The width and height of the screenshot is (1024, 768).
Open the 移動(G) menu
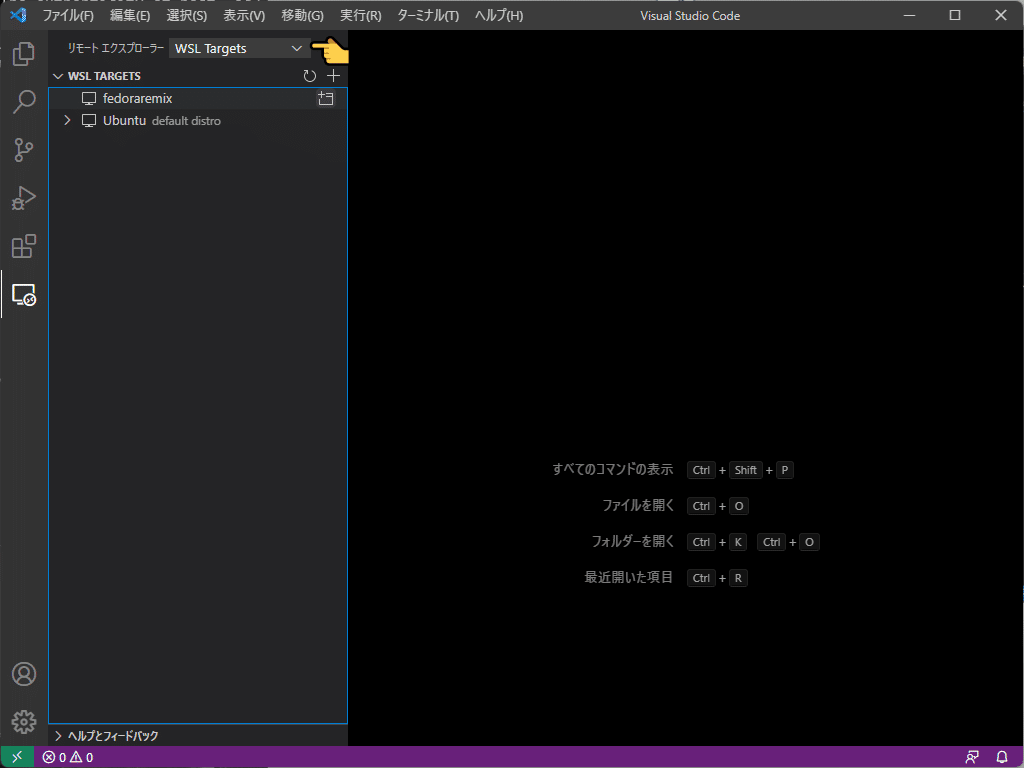coord(302,15)
